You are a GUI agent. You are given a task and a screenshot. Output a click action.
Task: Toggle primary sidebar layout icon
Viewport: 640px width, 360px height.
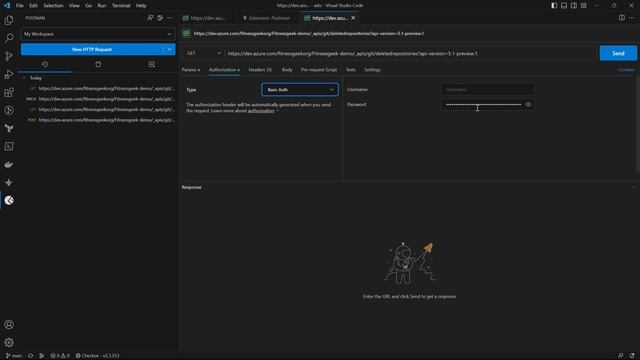[x=554, y=6]
